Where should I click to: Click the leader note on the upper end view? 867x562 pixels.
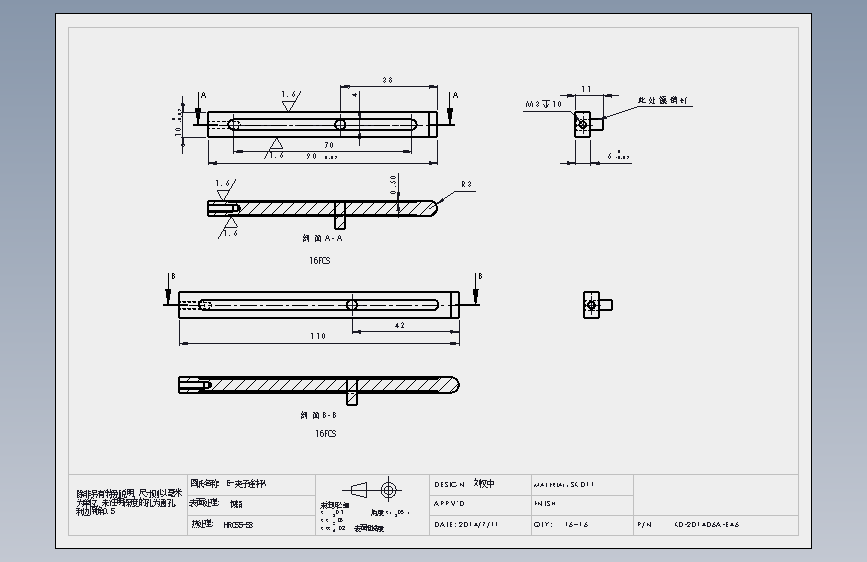(x=662, y=101)
